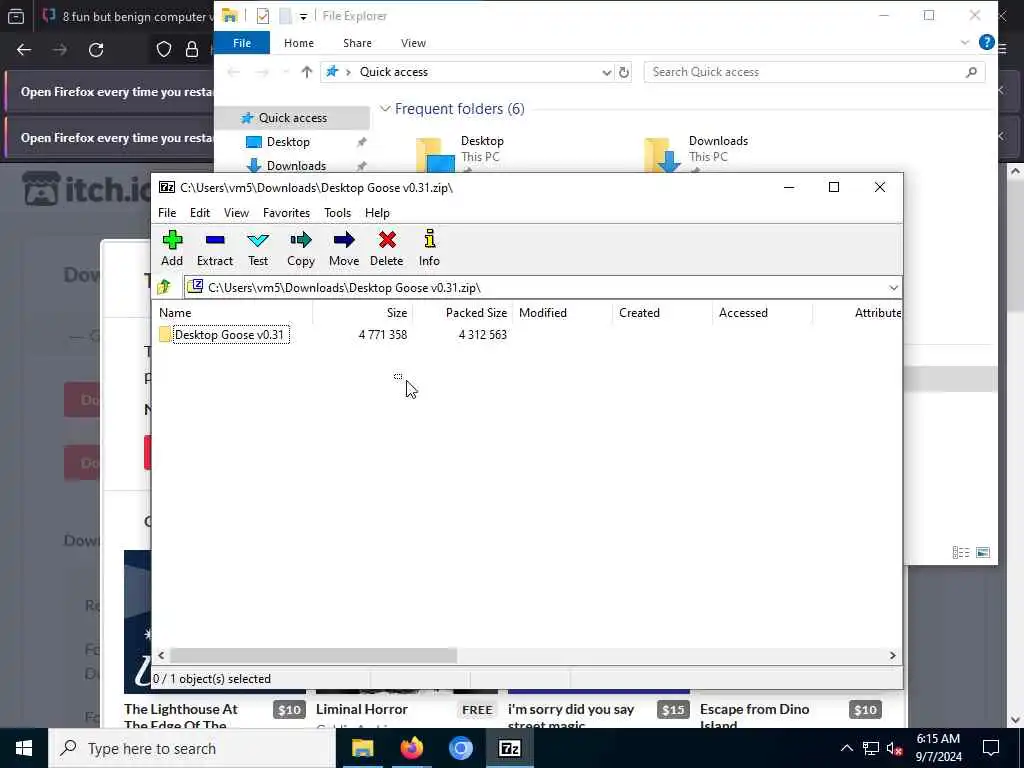This screenshot has height=768, width=1024.
Task: Click File Explorer up directory arrow
Action: coord(306,72)
